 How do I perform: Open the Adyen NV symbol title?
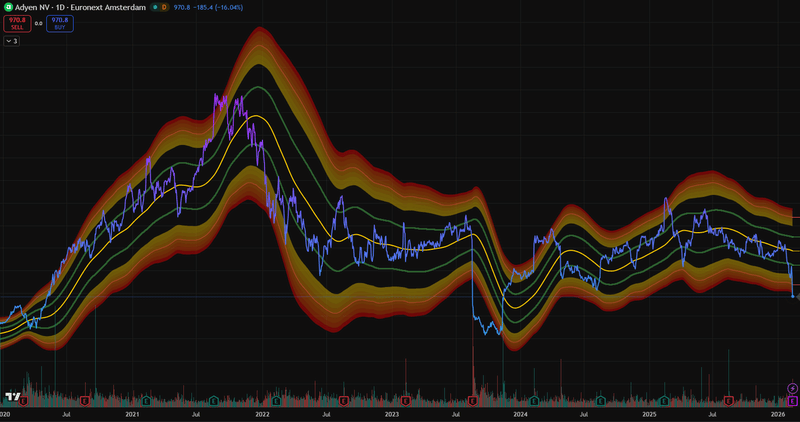click(x=80, y=7)
